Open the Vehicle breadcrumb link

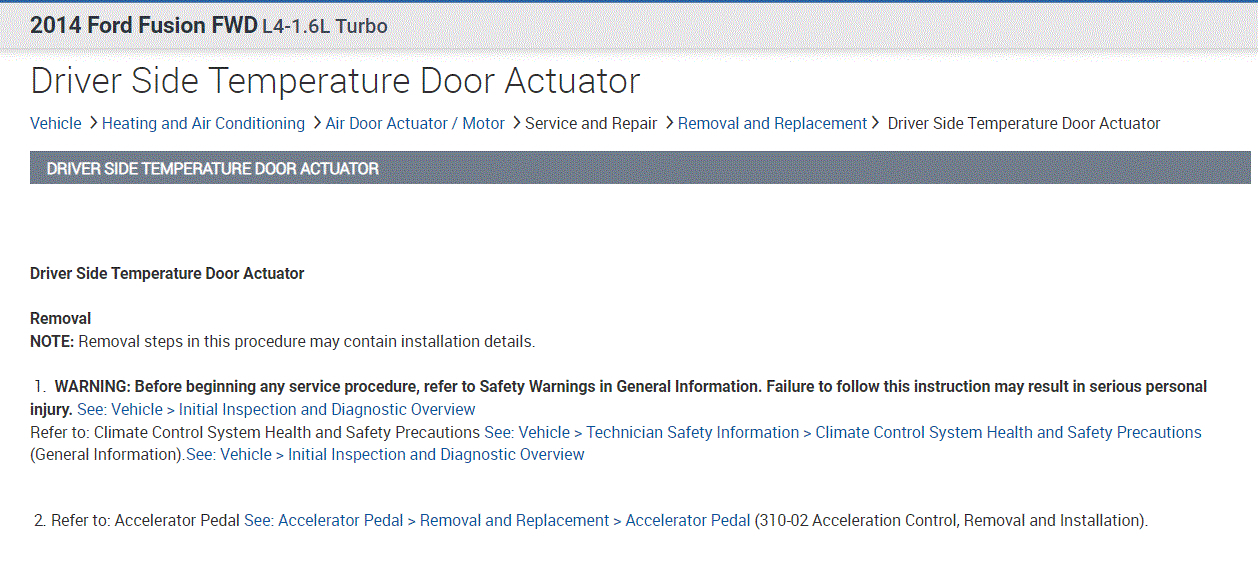tap(56, 123)
